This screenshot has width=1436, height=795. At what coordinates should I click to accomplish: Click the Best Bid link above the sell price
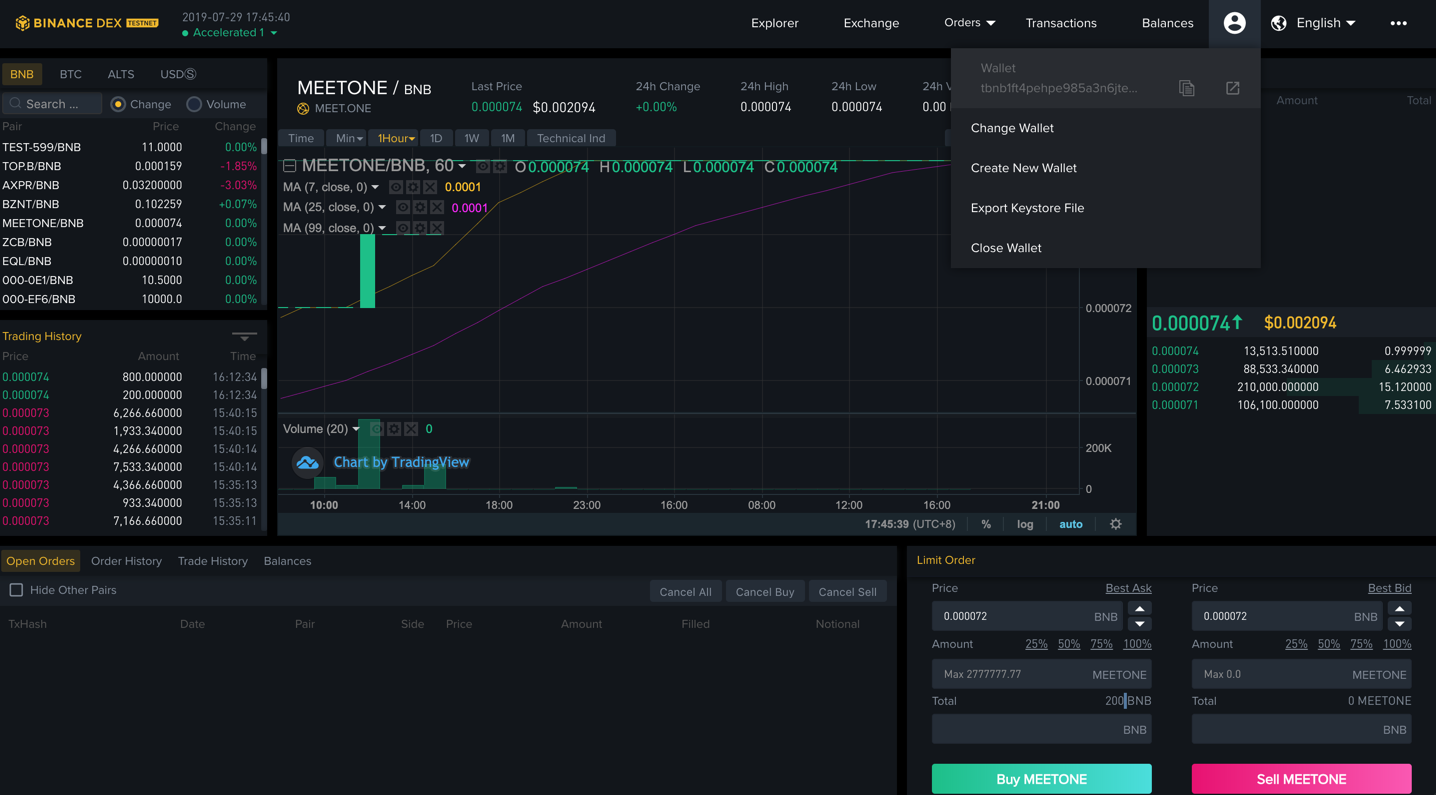click(1389, 588)
